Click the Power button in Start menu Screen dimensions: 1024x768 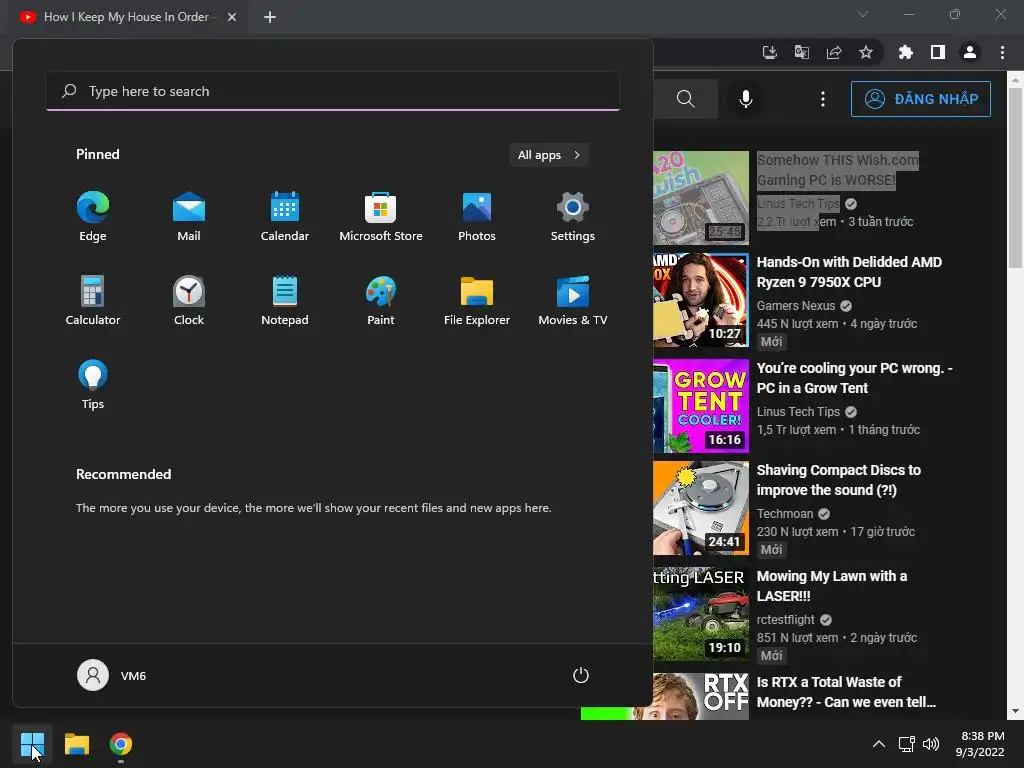(x=581, y=675)
